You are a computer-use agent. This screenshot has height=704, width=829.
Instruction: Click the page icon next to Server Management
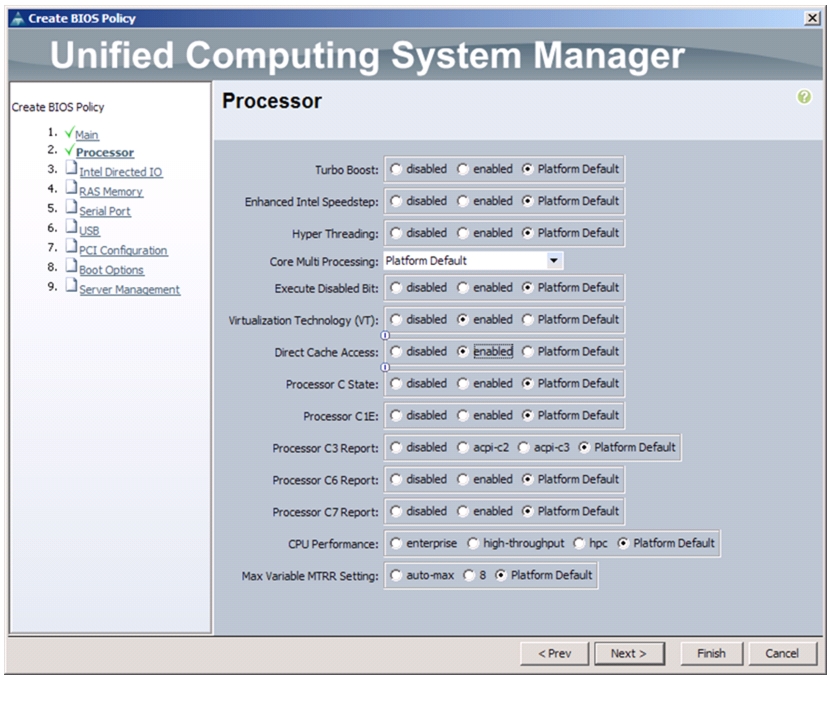(x=71, y=285)
